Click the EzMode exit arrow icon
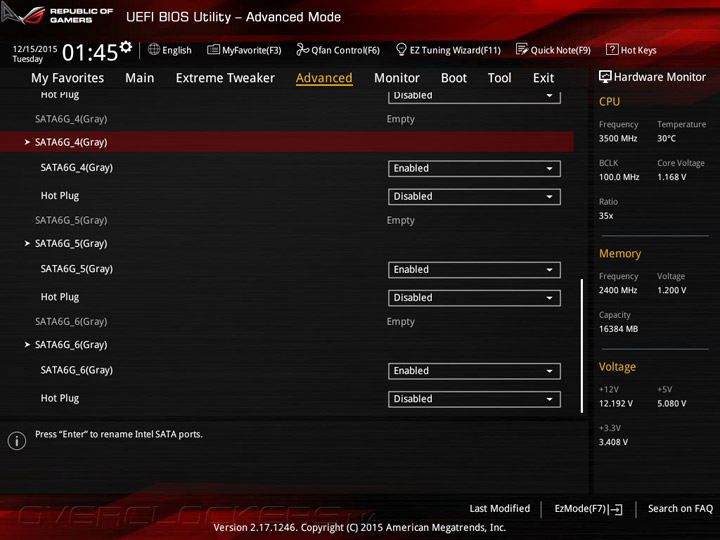720x540 pixels. pyautogui.click(x=616, y=509)
